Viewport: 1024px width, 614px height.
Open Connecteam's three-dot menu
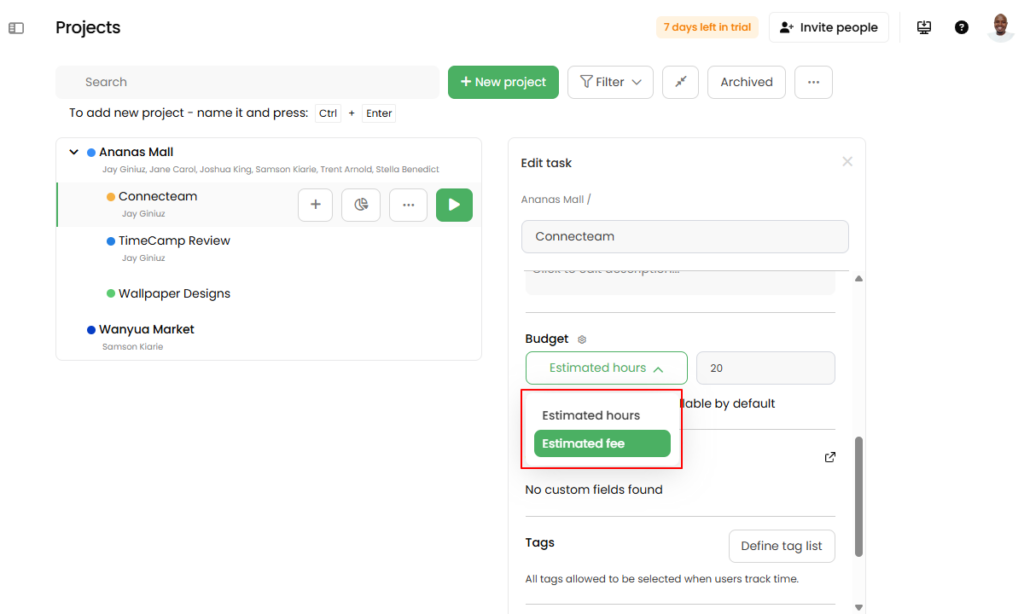pyautogui.click(x=408, y=204)
